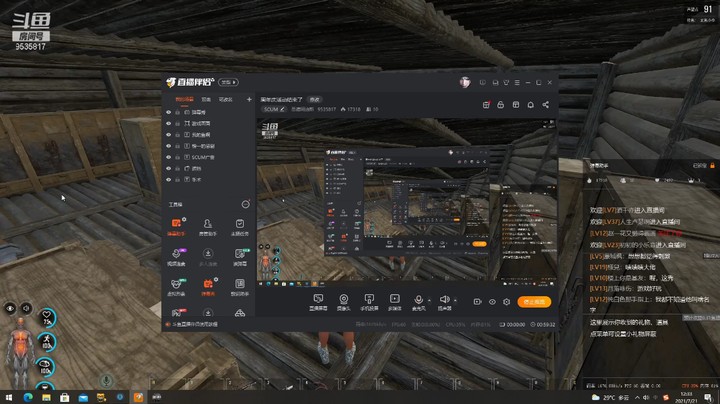Click the orange stop-streaming button
Image resolution: width=720 pixels, height=404 pixels.
pyautogui.click(x=534, y=302)
